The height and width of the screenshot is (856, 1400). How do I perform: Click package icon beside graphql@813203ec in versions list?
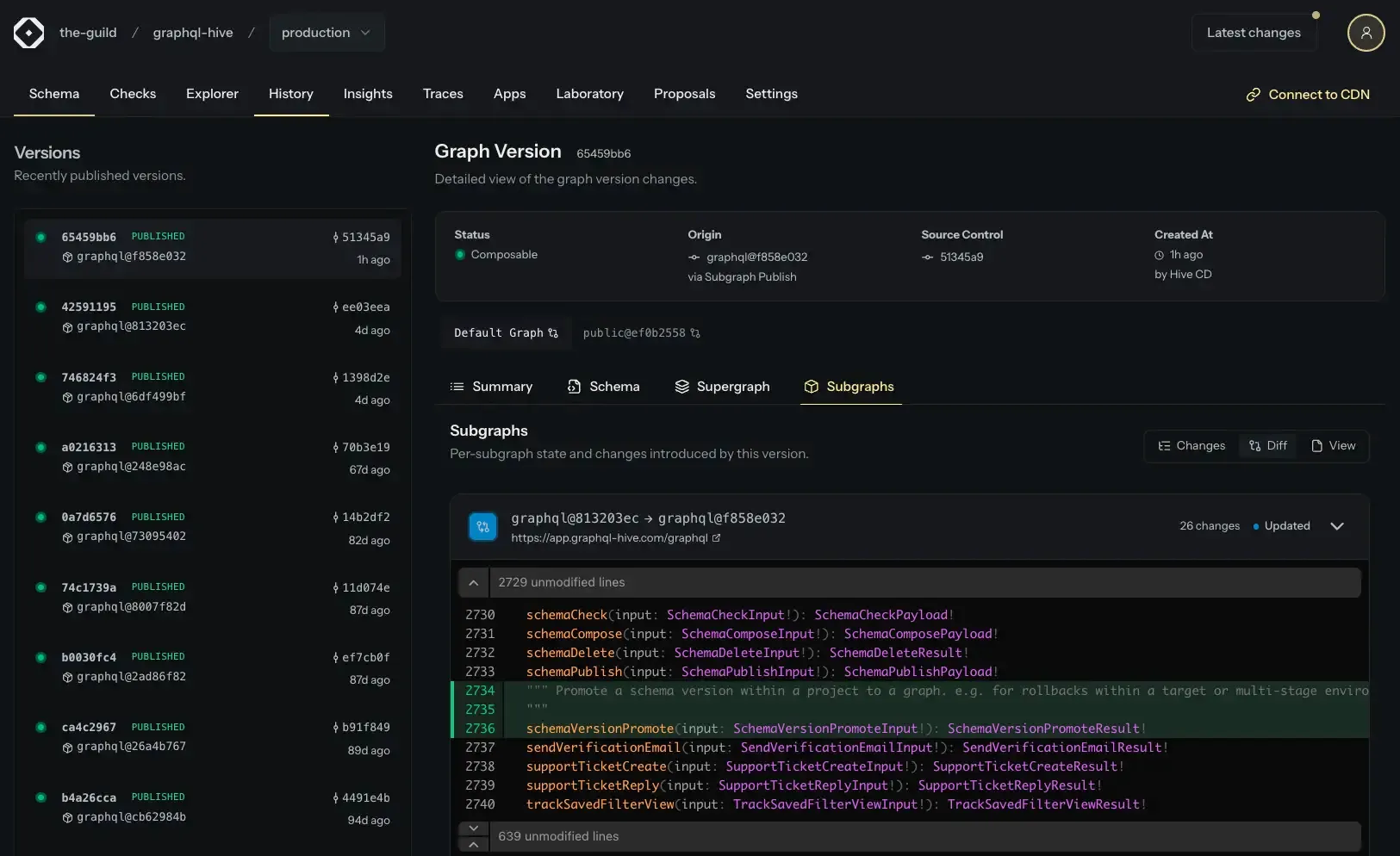(x=67, y=327)
